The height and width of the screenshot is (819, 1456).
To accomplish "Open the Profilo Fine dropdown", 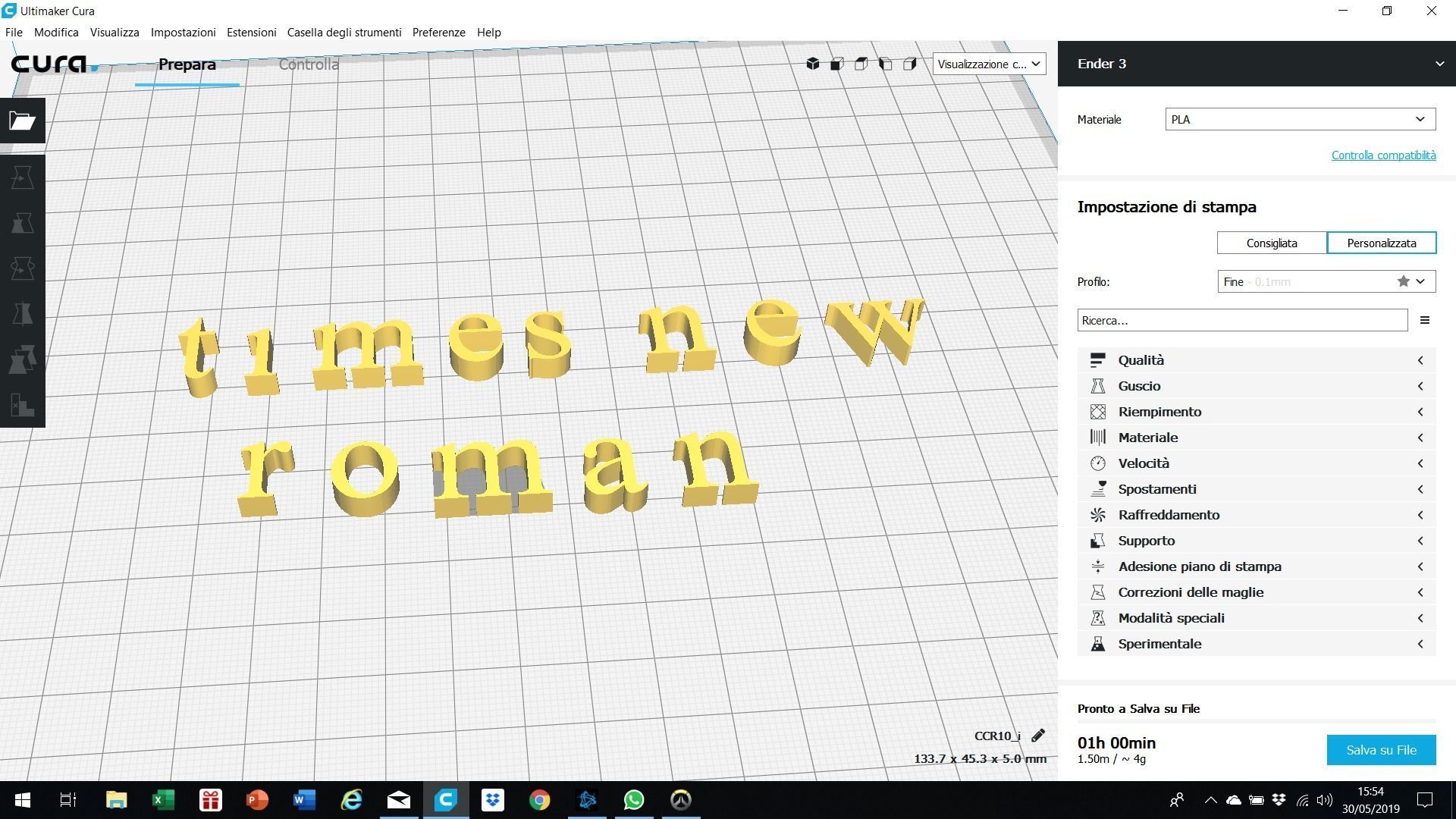I will click(x=1326, y=281).
